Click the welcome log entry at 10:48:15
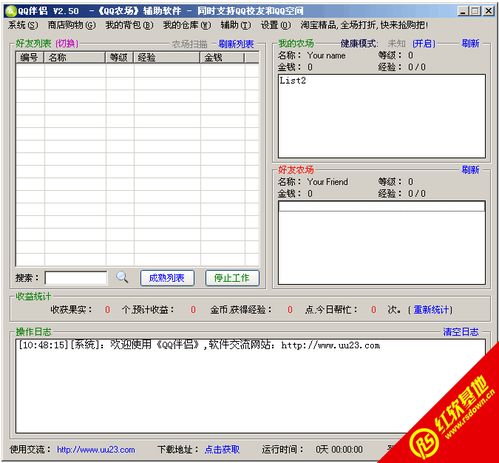This screenshot has height=463, width=499. pyautogui.click(x=199, y=345)
